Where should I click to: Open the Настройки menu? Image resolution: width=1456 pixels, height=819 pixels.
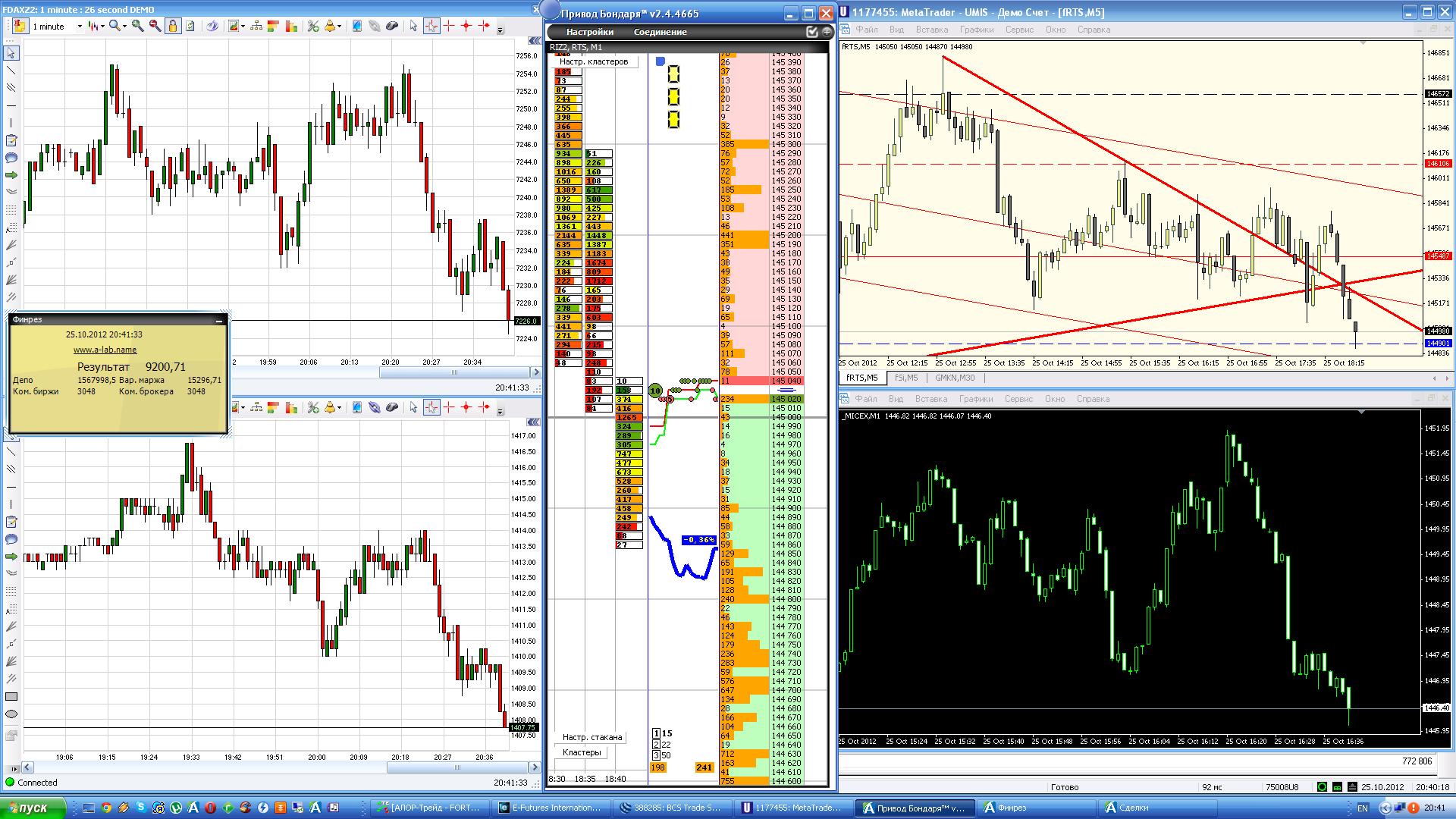coord(589,32)
